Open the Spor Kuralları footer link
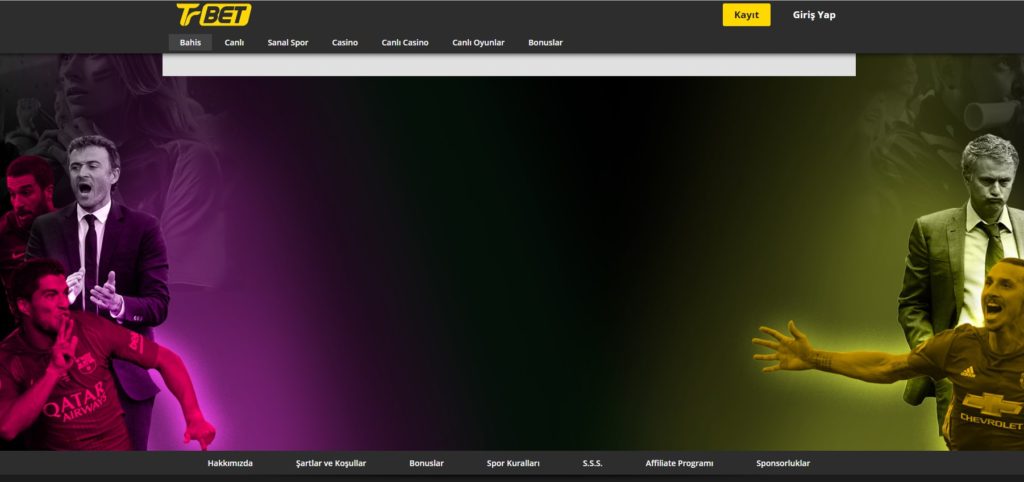The width and height of the screenshot is (1024, 482). coord(513,464)
